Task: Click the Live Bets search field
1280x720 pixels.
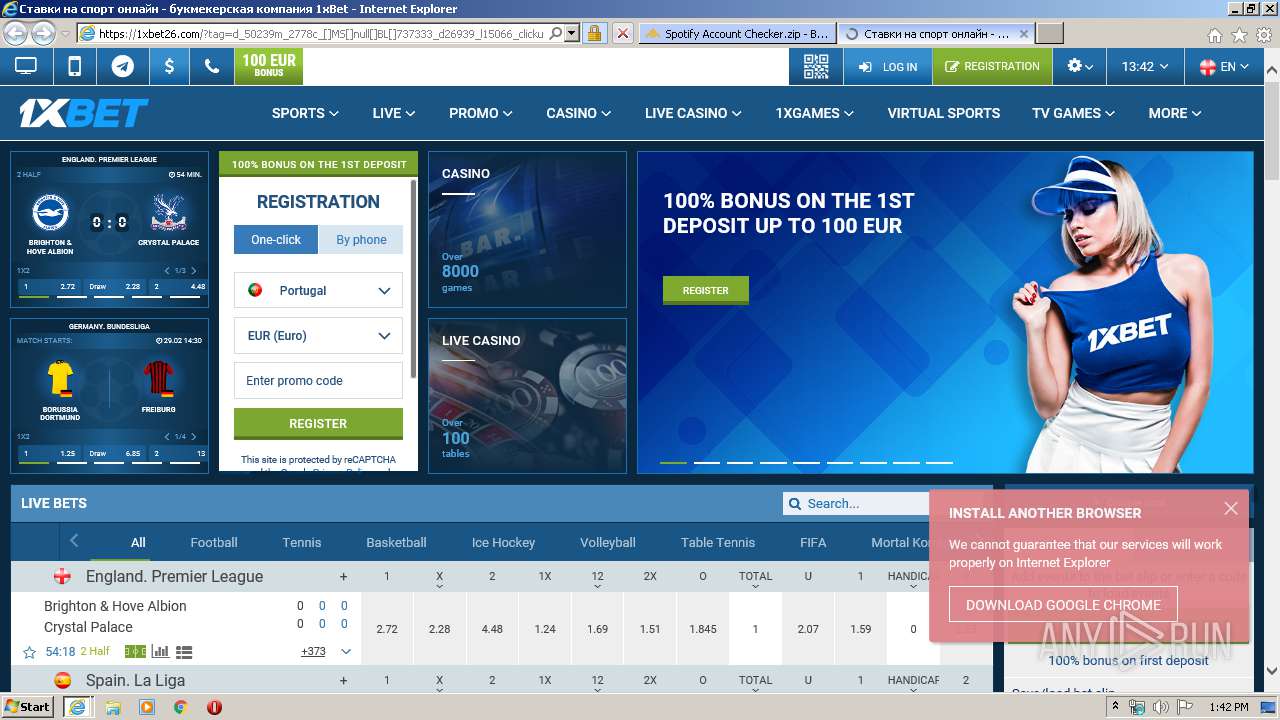Action: tap(865, 504)
